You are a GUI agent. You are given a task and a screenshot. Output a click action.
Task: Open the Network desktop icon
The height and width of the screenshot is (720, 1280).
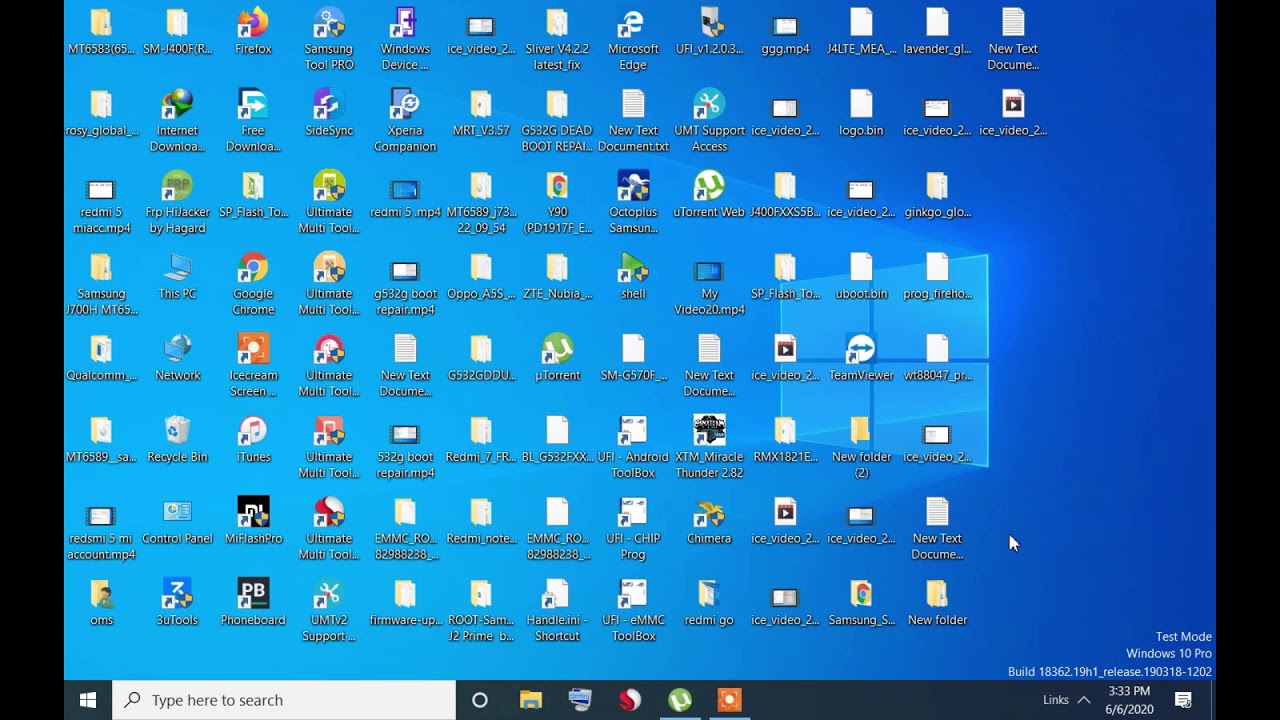[x=177, y=358]
